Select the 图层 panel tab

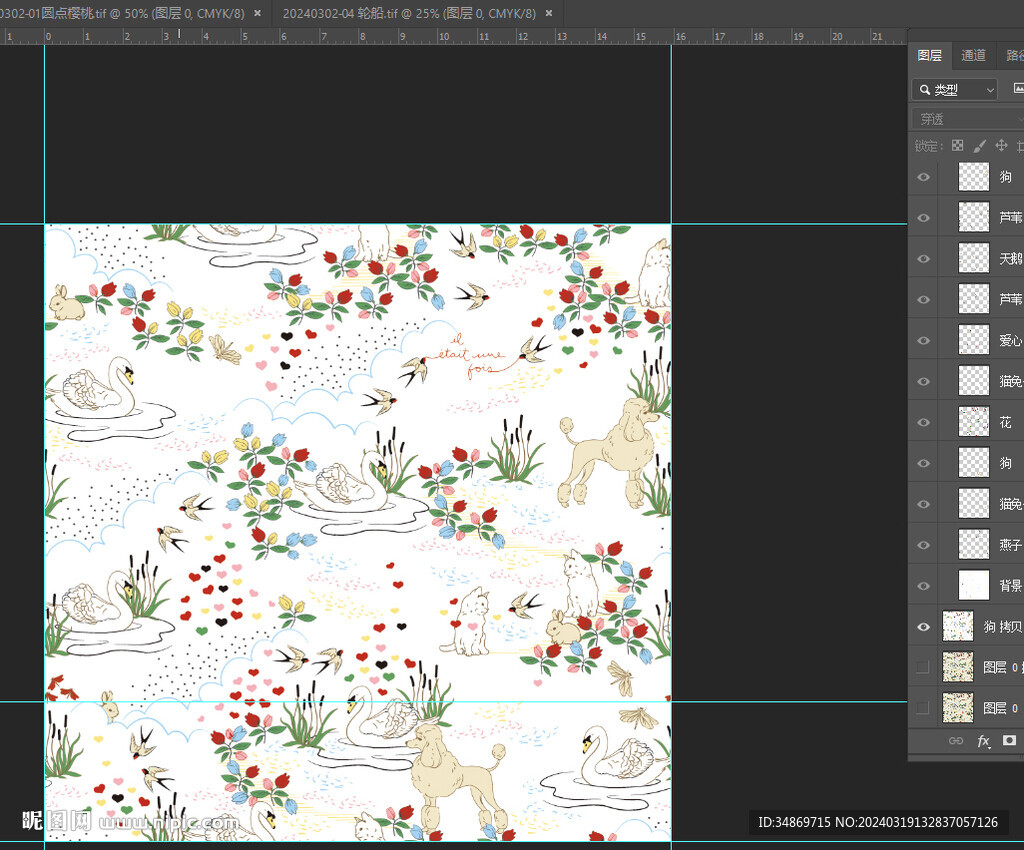pyautogui.click(x=929, y=55)
